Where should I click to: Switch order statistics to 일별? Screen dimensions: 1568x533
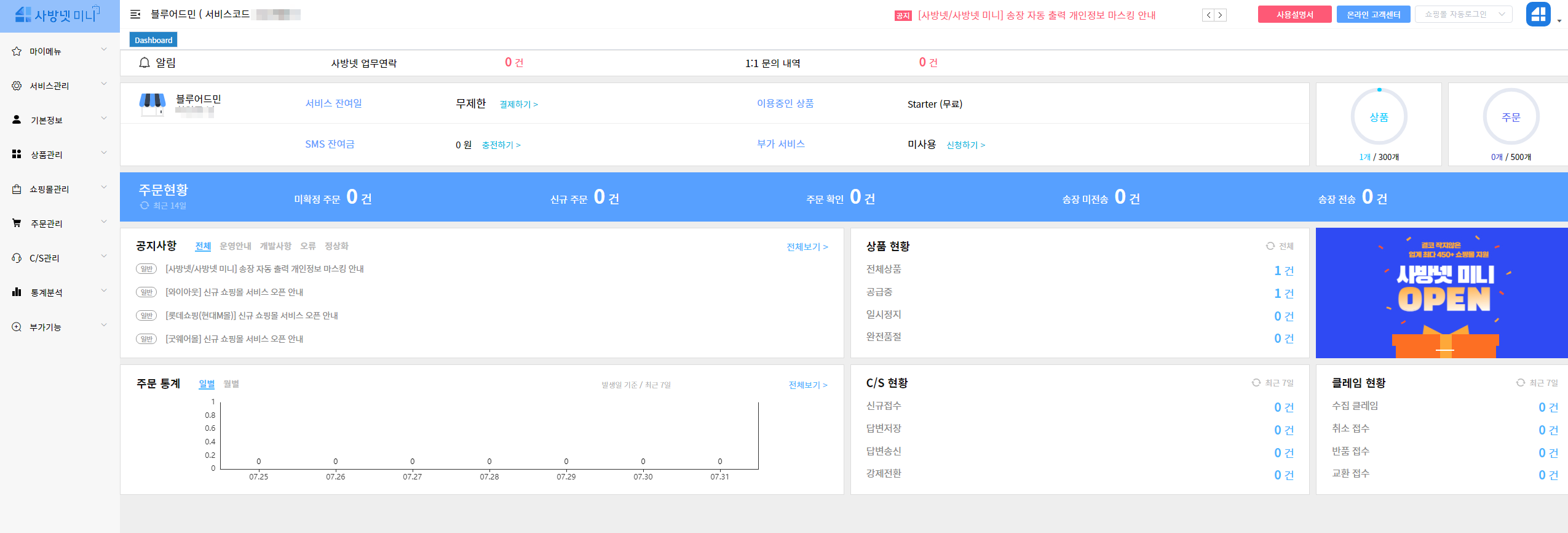(207, 384)
